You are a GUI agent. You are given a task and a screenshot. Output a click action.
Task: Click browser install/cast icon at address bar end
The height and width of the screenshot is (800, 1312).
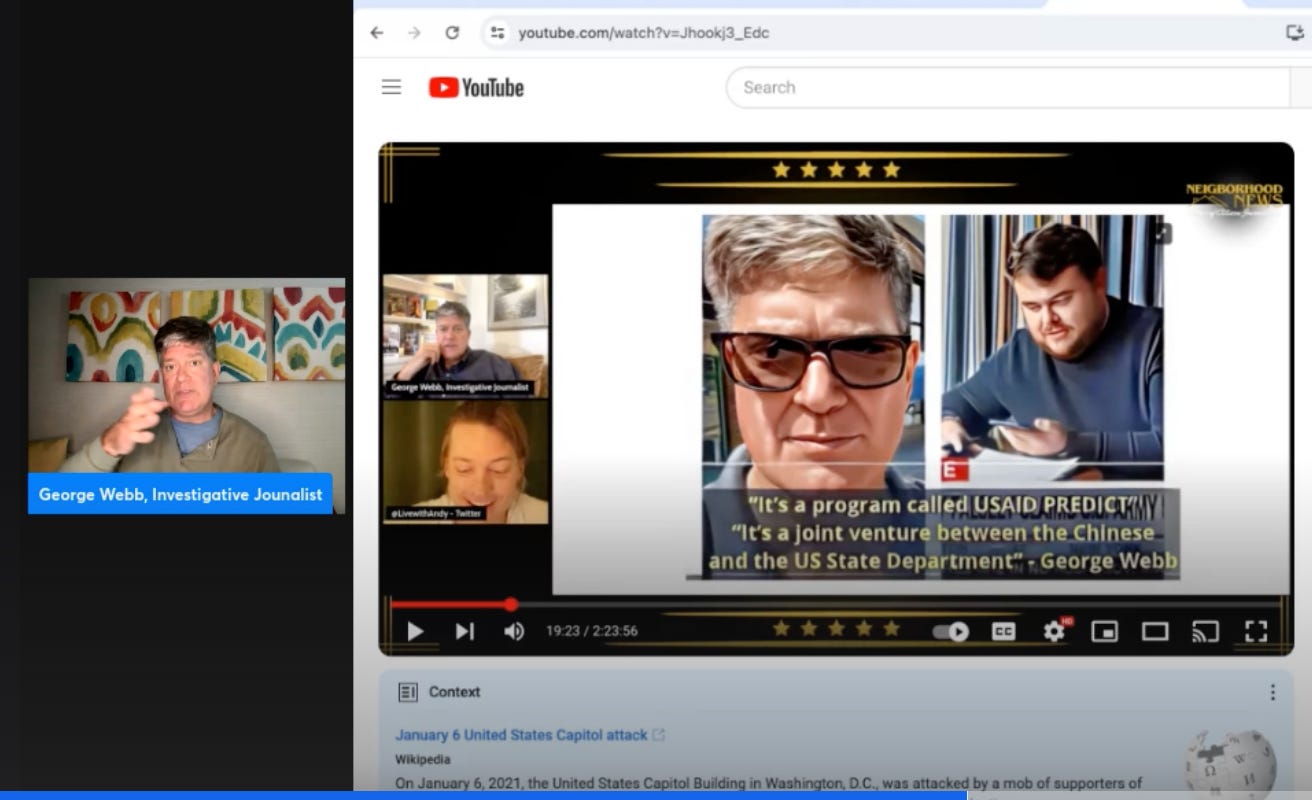tap(1295, 32)
